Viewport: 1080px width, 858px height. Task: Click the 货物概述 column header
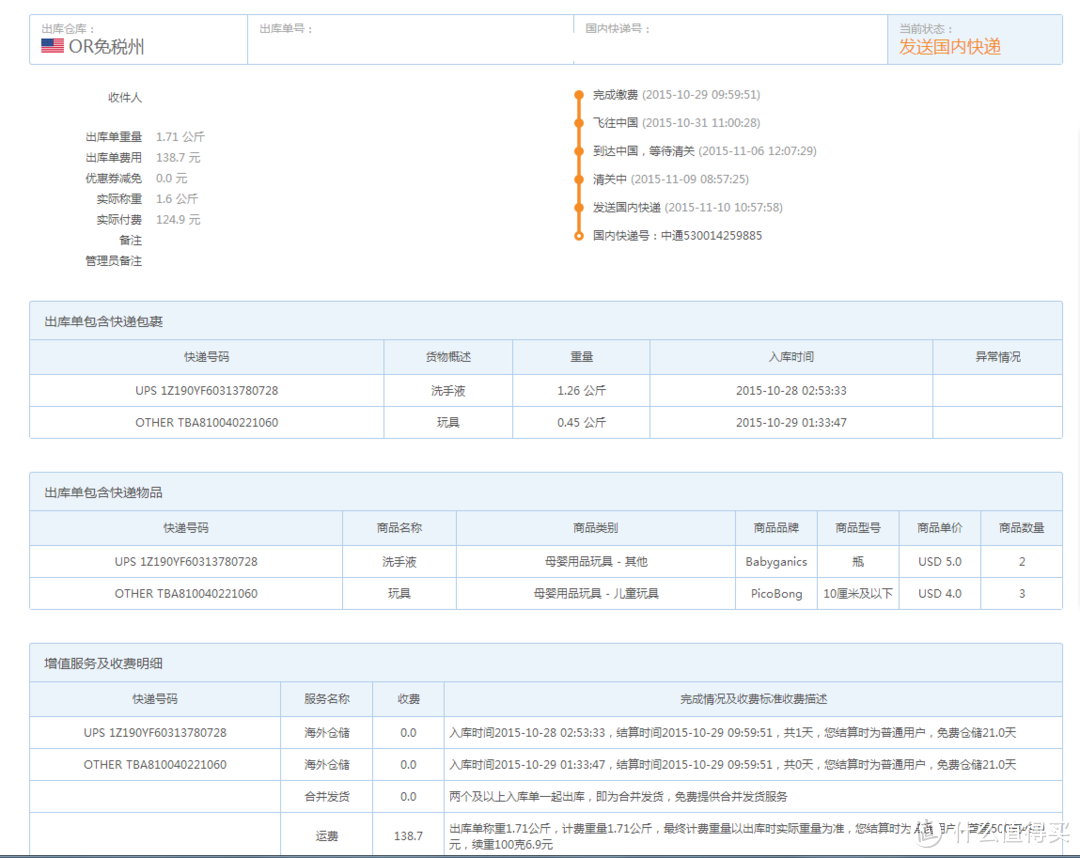pos(448,357)
